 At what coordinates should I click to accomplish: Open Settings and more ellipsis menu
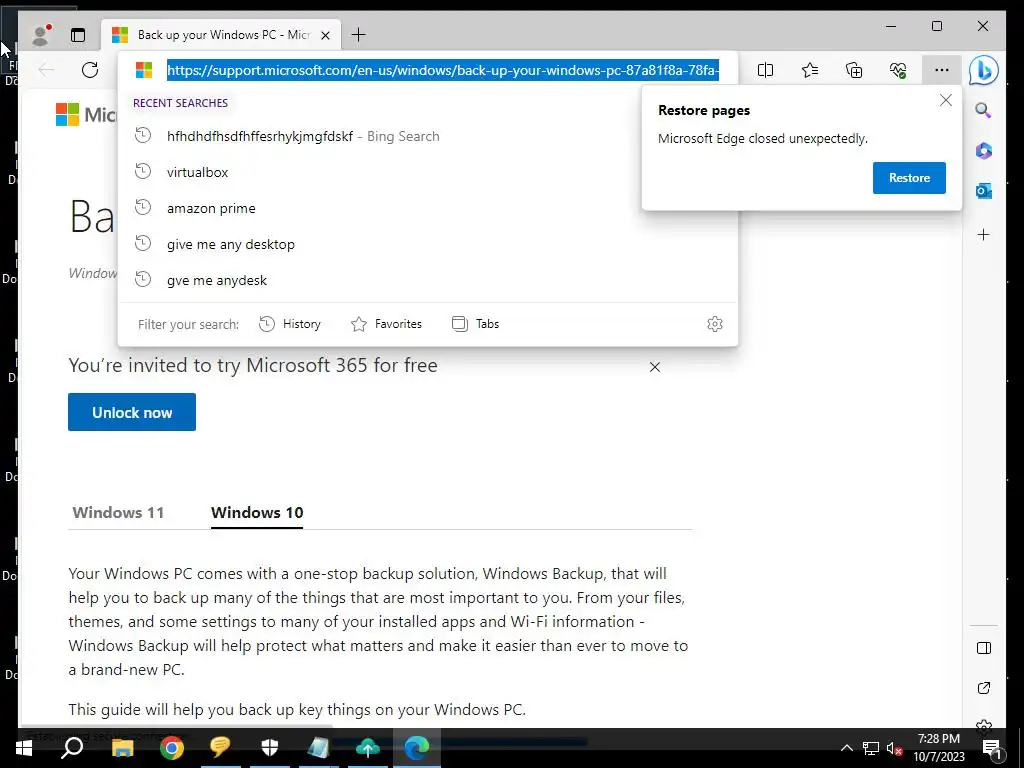point(941,70)
